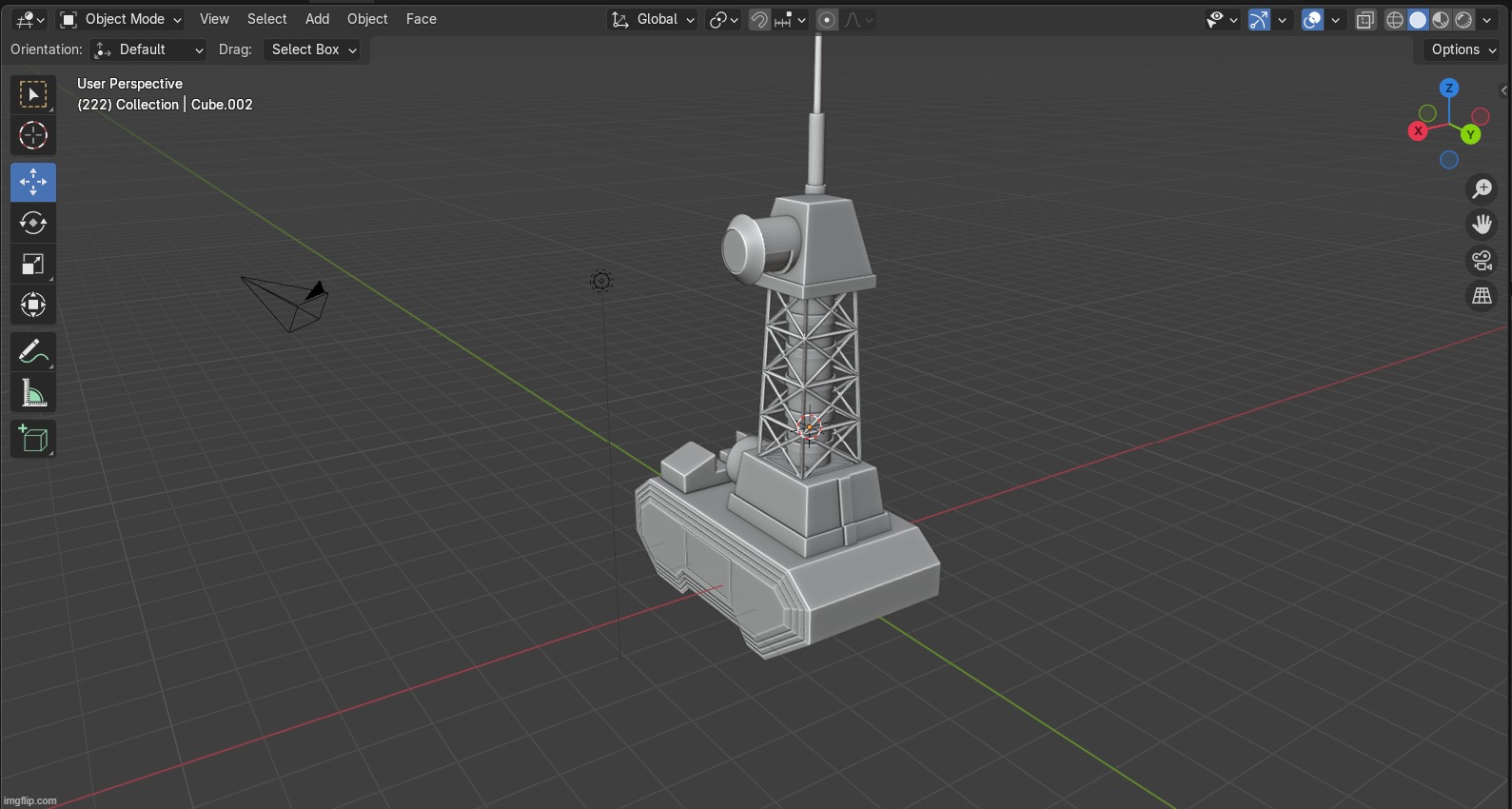
Task: Switch to Material Preview shading
Action: (x=1441, y=19)
